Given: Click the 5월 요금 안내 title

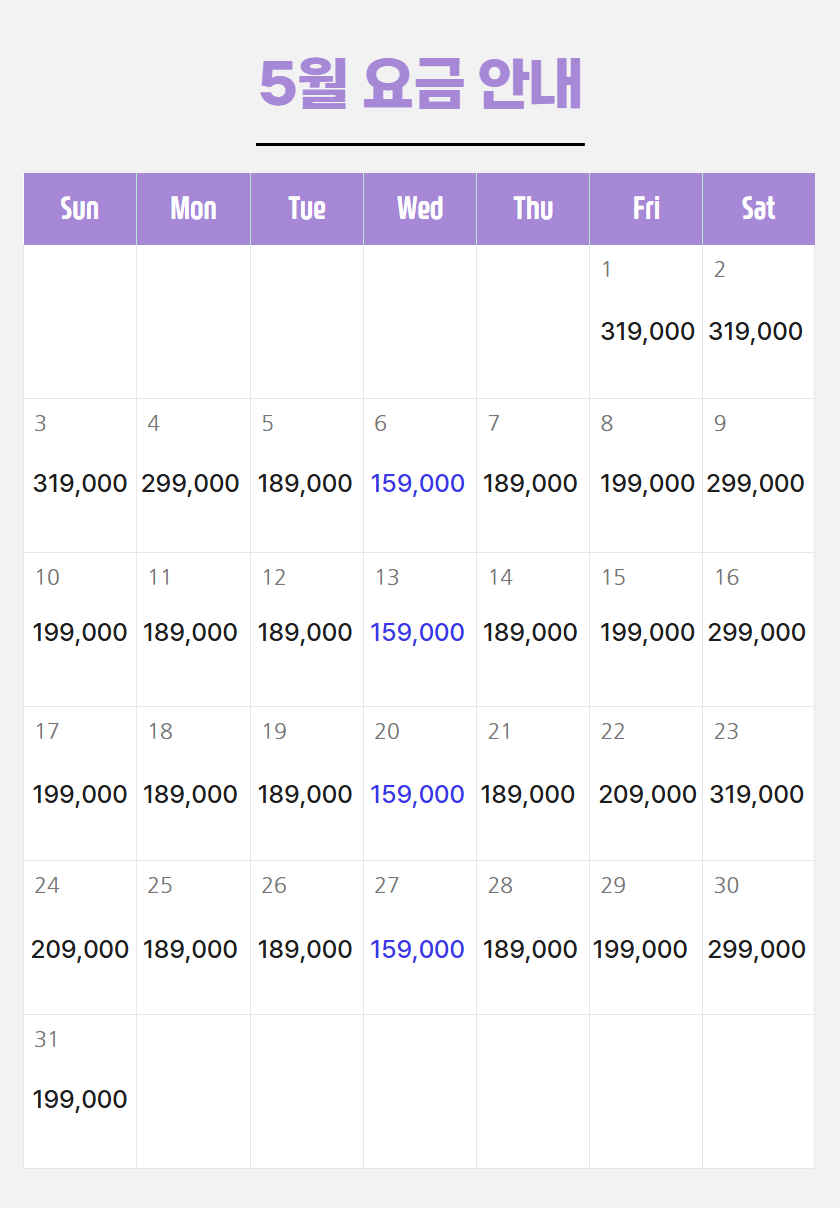Looking at the screenshot, I should pyautogui.click(x=420, y=84).
